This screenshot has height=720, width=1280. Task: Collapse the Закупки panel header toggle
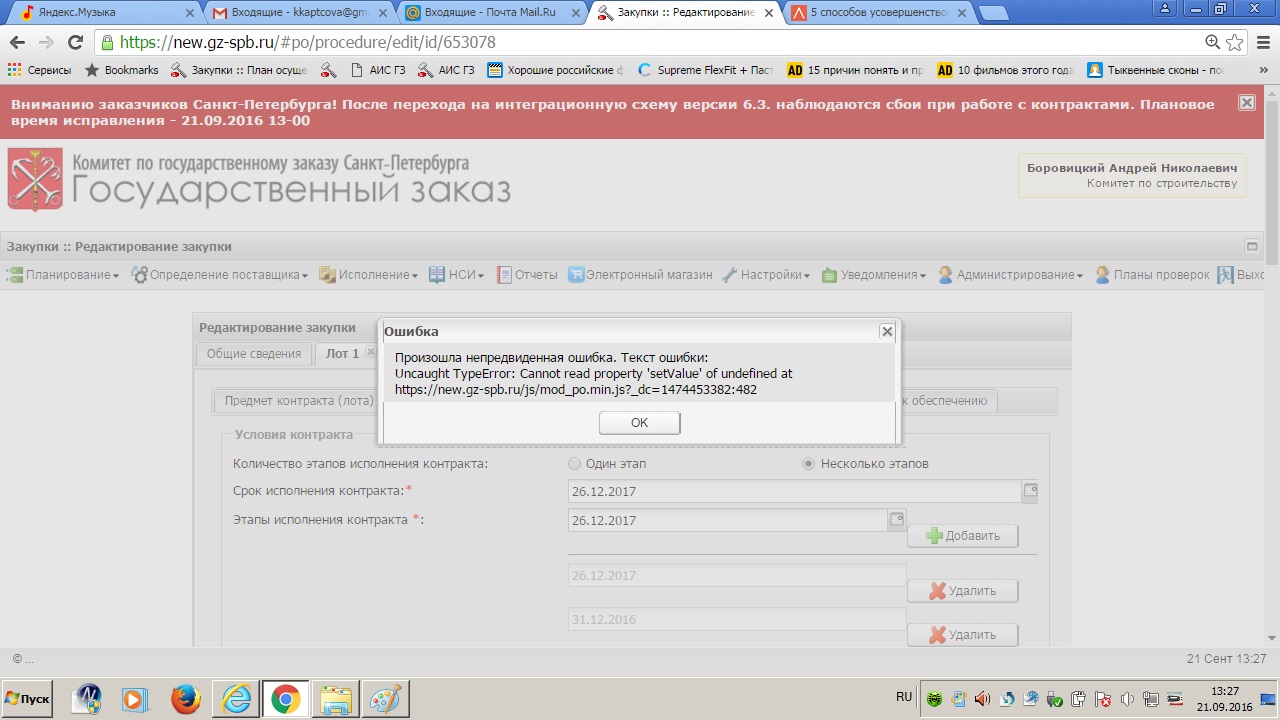click(1251, 246)
